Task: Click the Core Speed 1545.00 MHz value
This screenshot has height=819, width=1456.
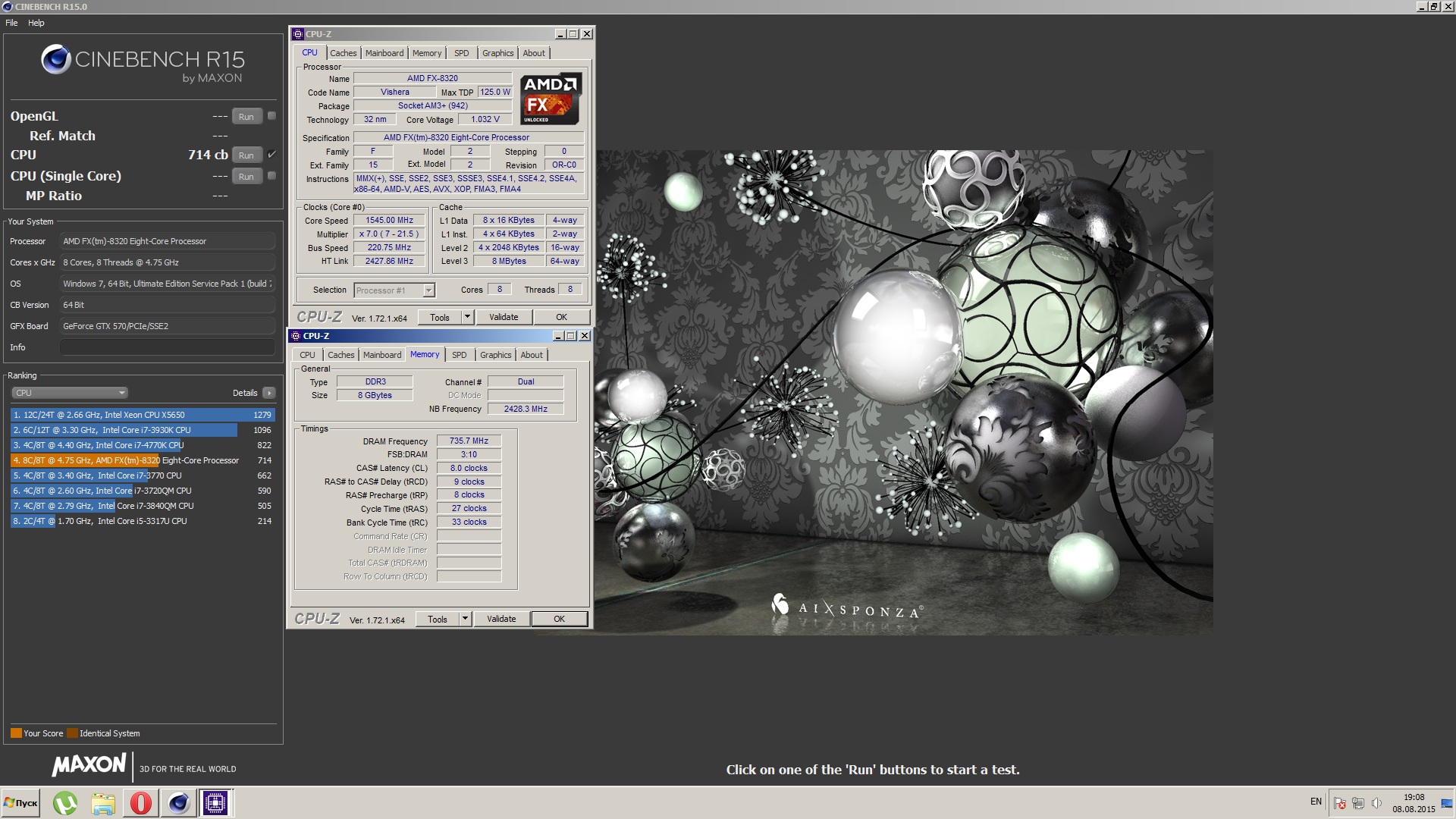Action: [389, 220]
